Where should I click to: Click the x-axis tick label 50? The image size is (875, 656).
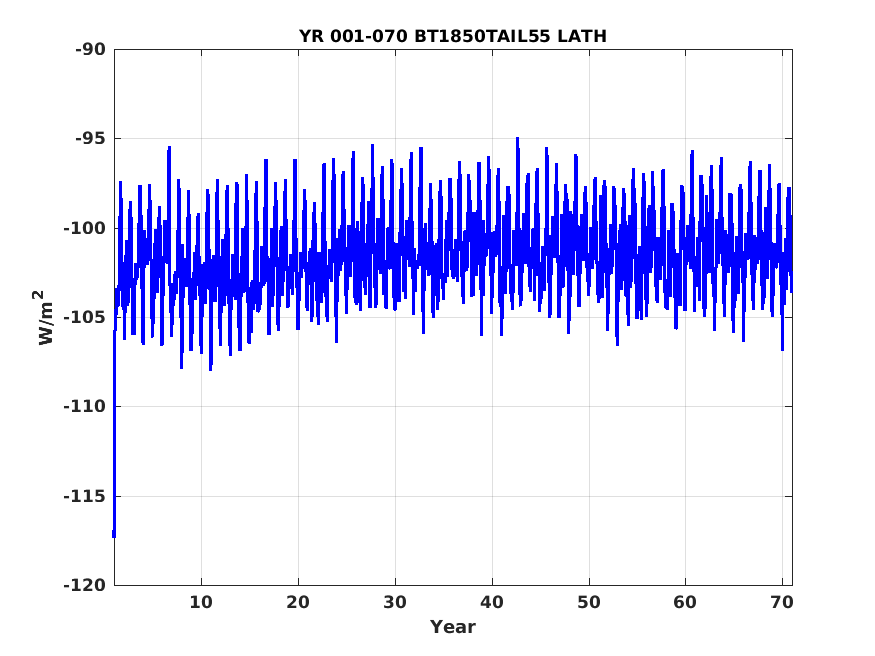click(589, 602)
